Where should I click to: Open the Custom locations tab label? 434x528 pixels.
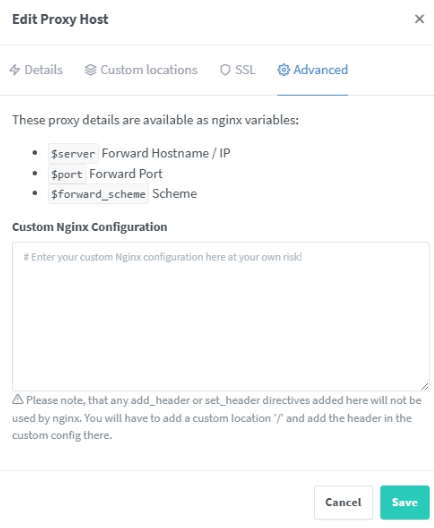coord(149,70)
